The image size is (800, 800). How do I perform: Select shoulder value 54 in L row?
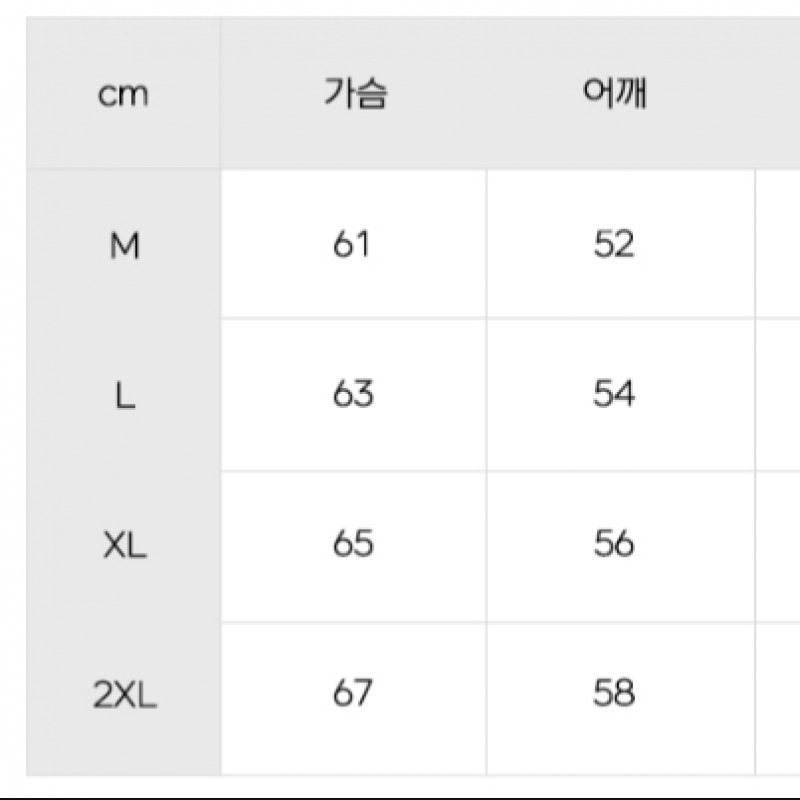pyautogui.click(x=614, y=394)
